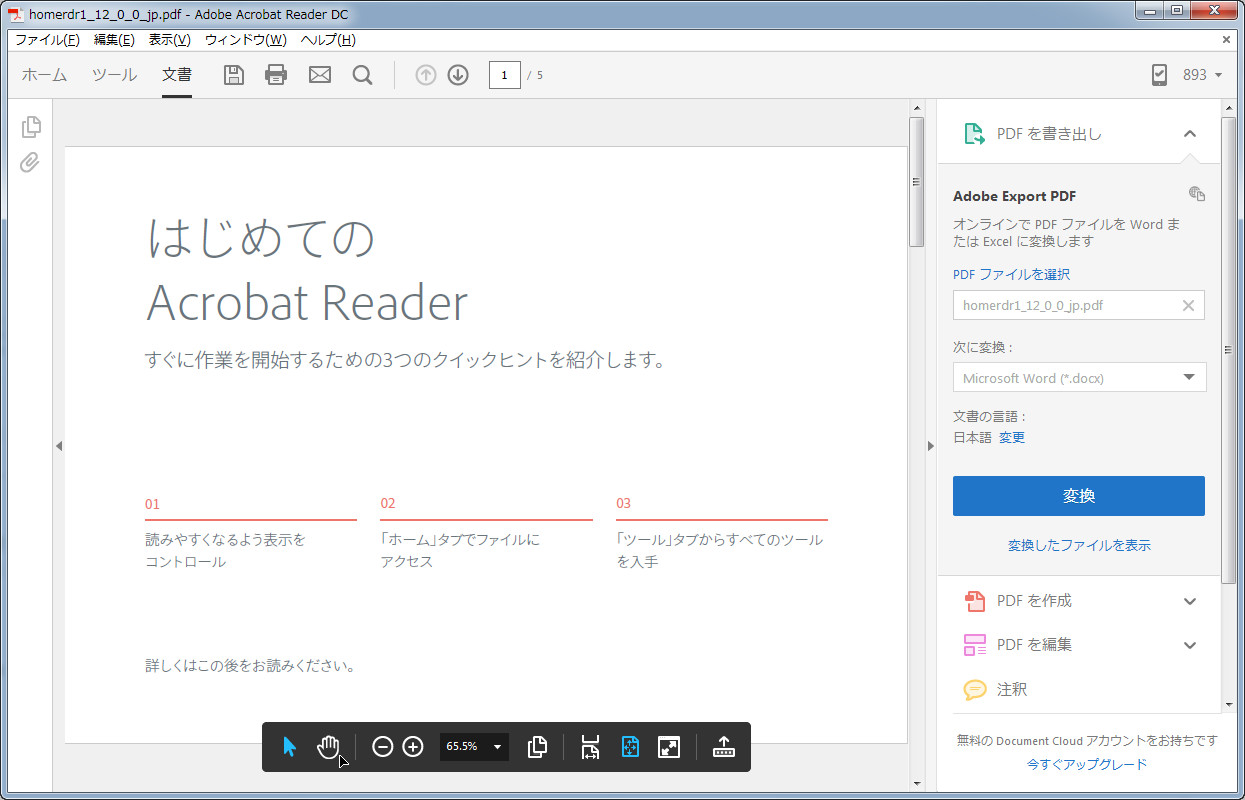
Task: Open the 変換したファイルを表示 link
Action: point(1079,545)
